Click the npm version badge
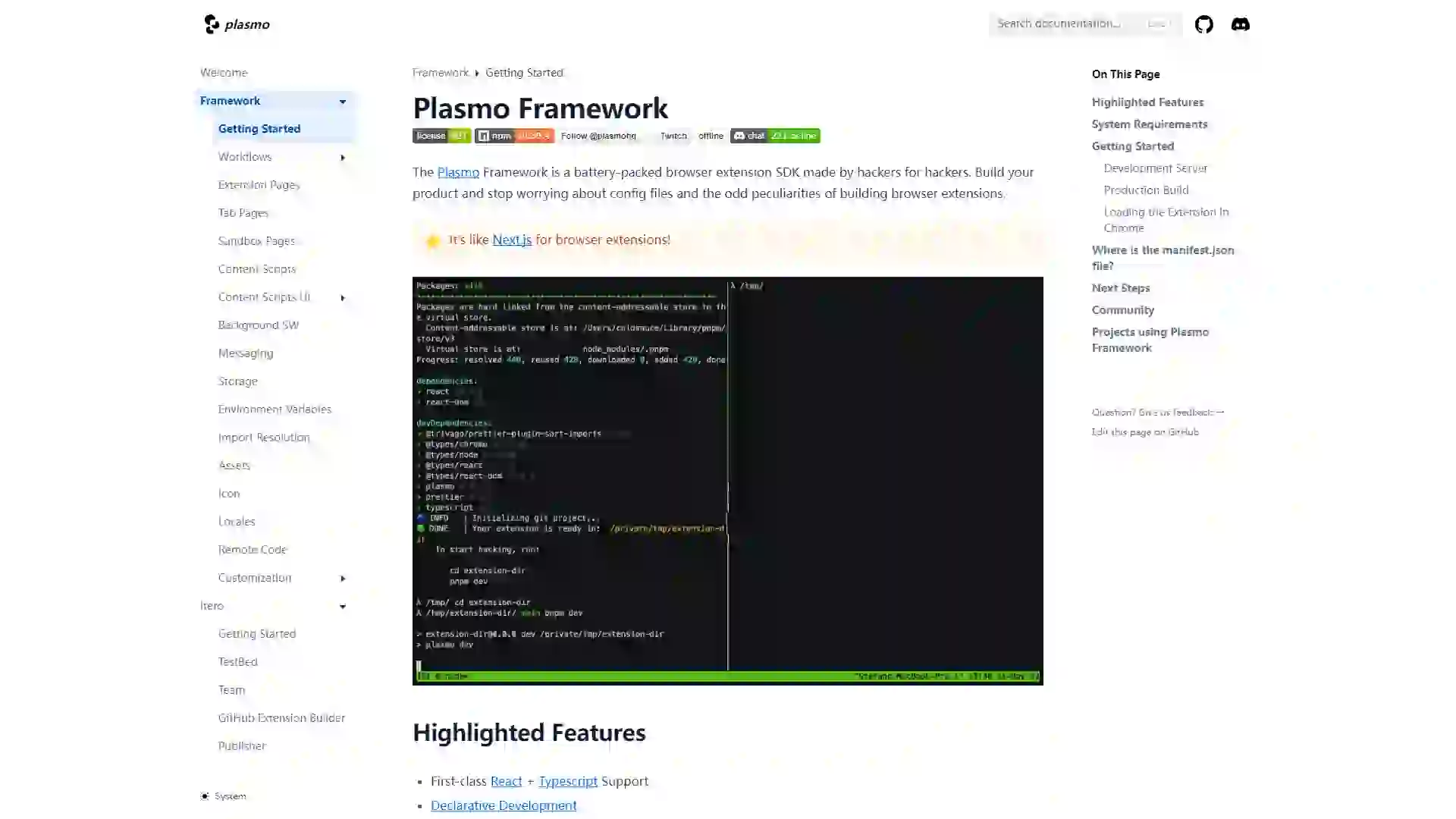Viewport: 1456px width, 819px height. pyautogui.click(x=514, y=136)
